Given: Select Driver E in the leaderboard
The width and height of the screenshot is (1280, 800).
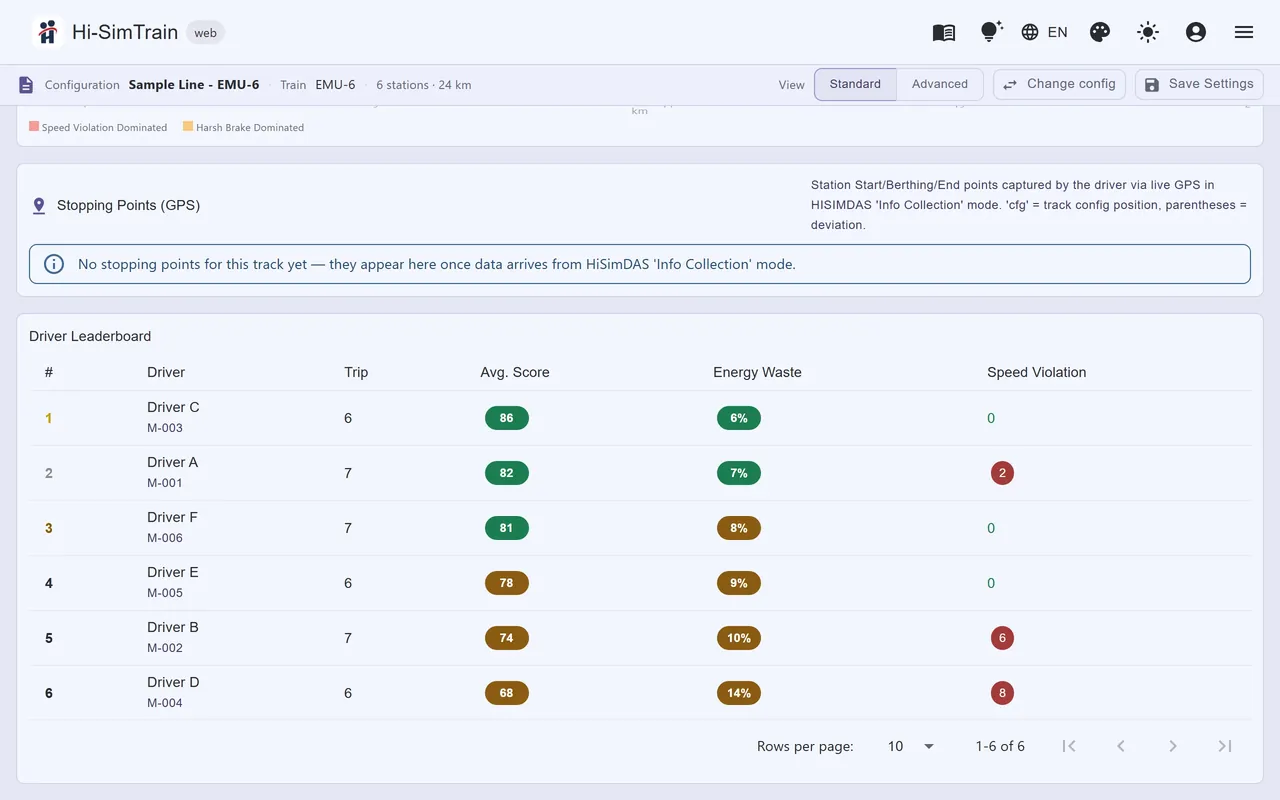Looking at the screenshot, I should 172,572.
